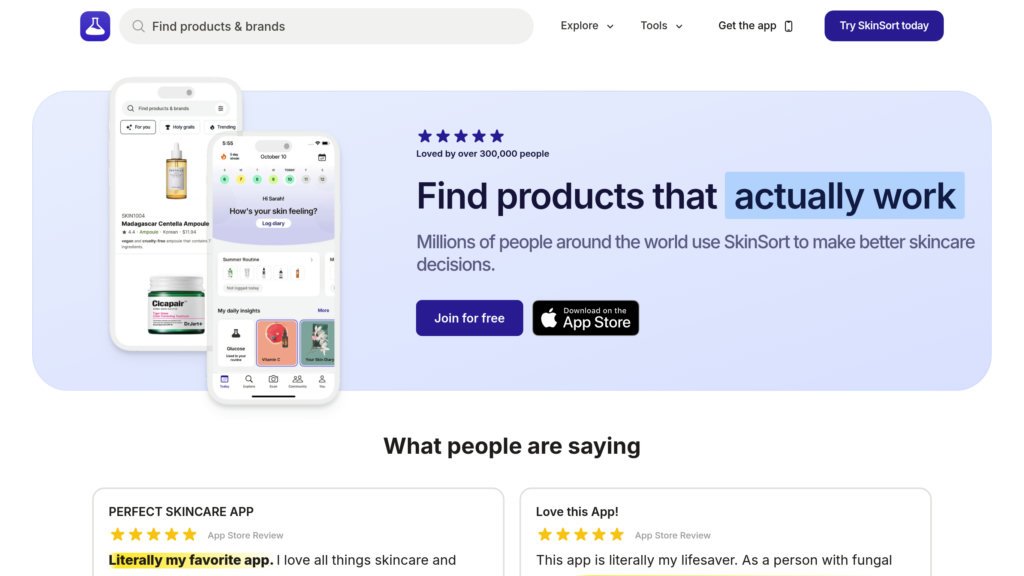Select the Holy grails tab in phone mockup
1024x576 pixels.
(180, 127)
